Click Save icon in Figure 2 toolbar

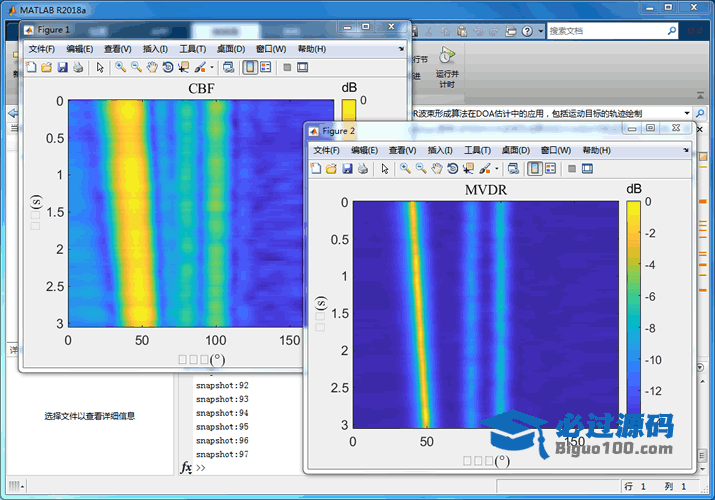pos(347,169)
